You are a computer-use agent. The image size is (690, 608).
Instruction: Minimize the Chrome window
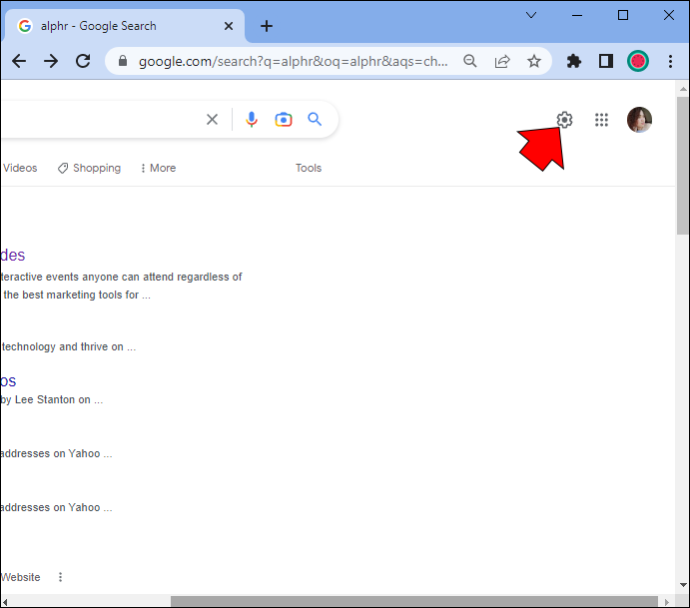pos(577,15)
